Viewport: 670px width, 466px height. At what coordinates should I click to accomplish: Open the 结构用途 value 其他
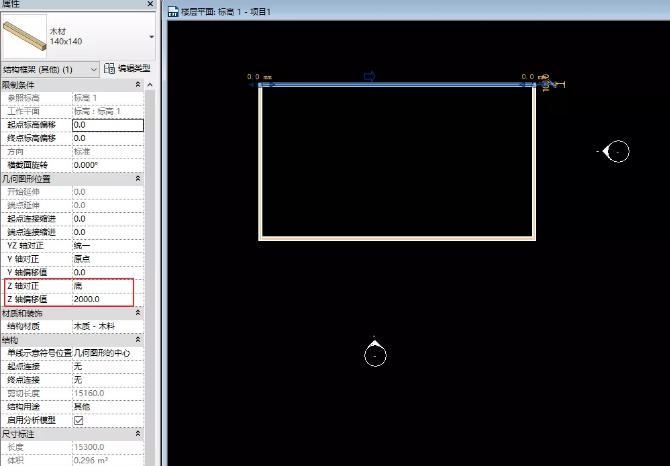[x=108, y=407]
